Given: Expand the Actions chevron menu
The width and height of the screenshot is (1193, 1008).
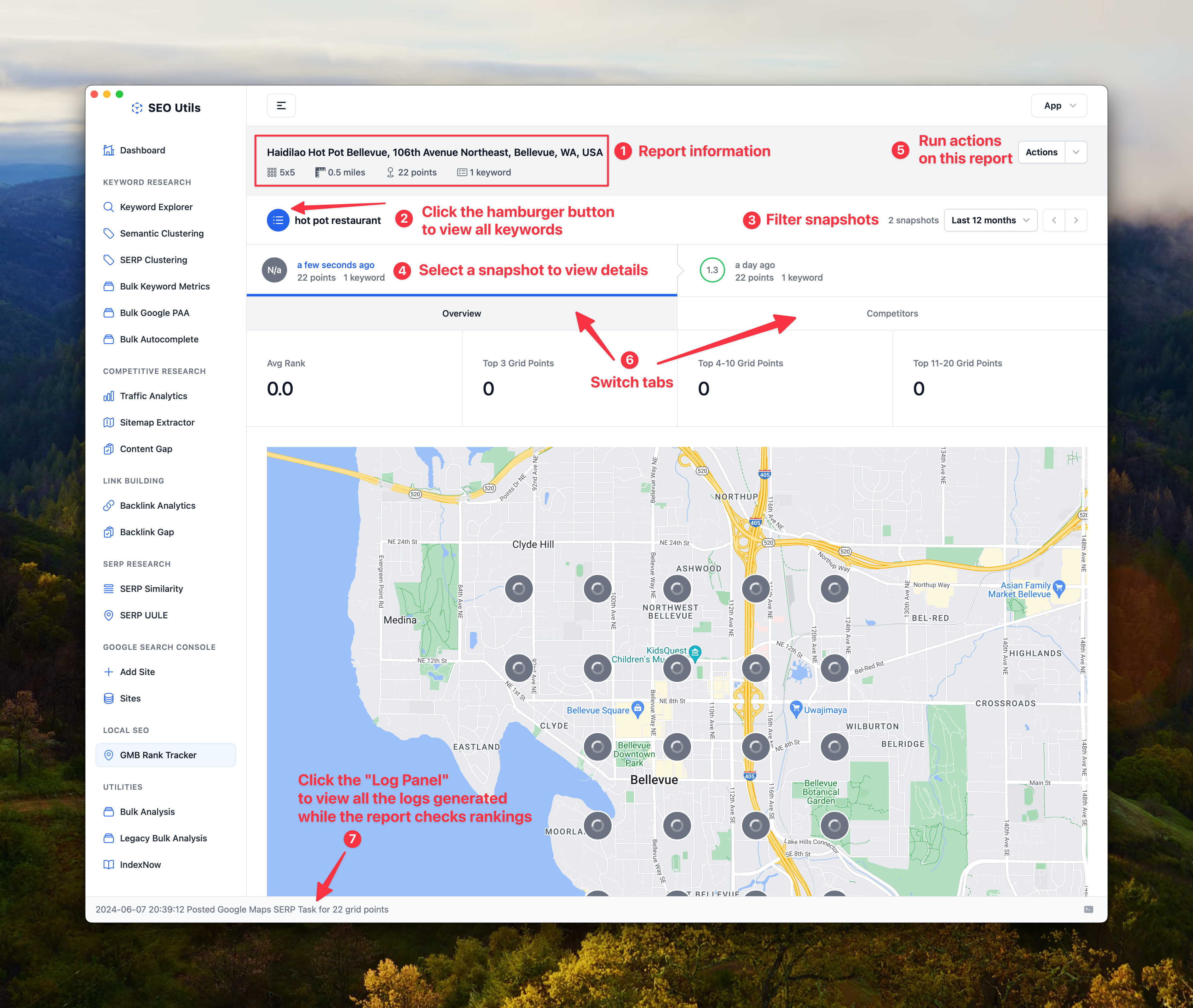Looking at the screenshot, I should [x=1076, y=152].
